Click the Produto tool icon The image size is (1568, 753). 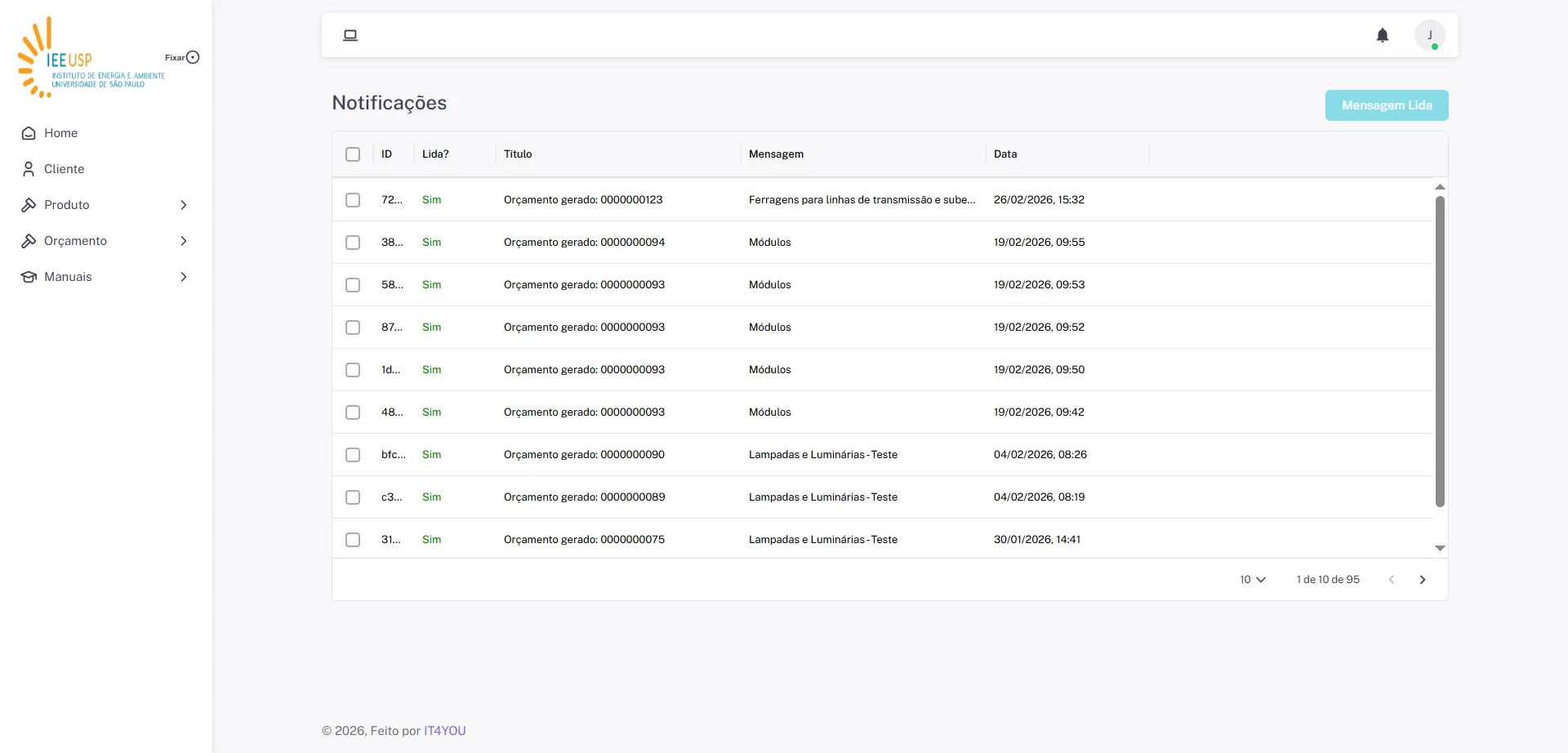pyautogui.click(x=29, y=205)
